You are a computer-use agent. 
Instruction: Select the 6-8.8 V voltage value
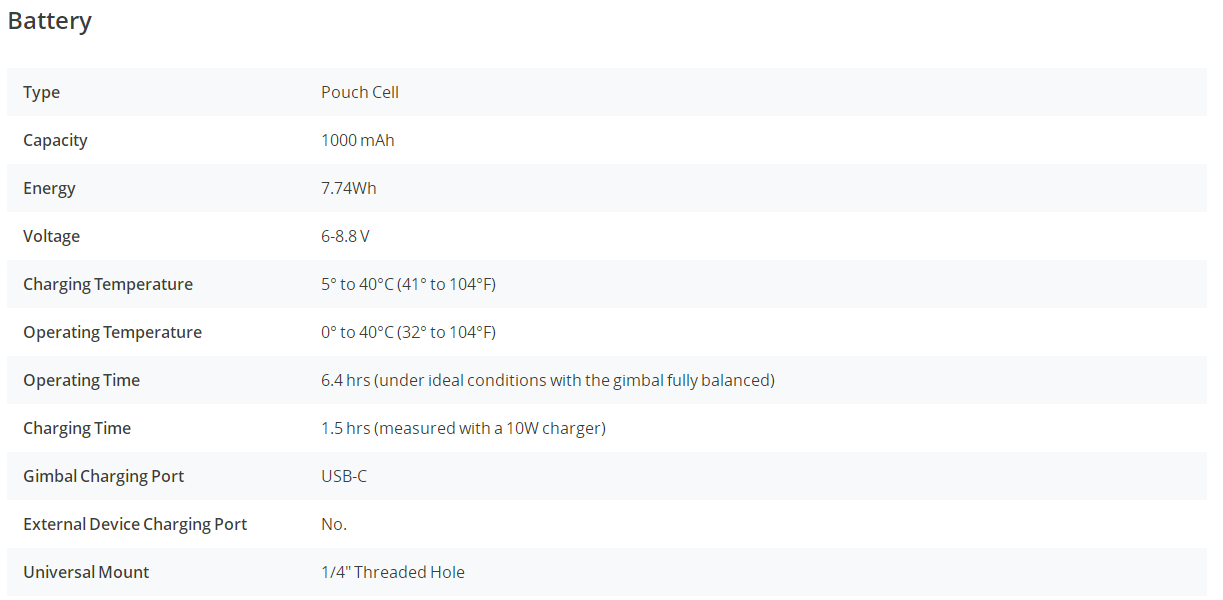(x=345, y=236)
